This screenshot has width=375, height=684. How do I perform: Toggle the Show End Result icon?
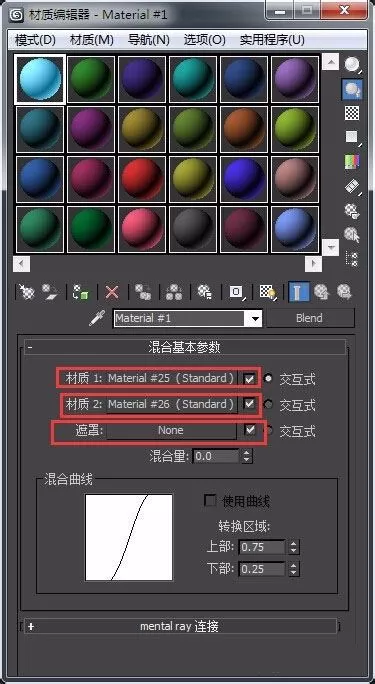299,292
